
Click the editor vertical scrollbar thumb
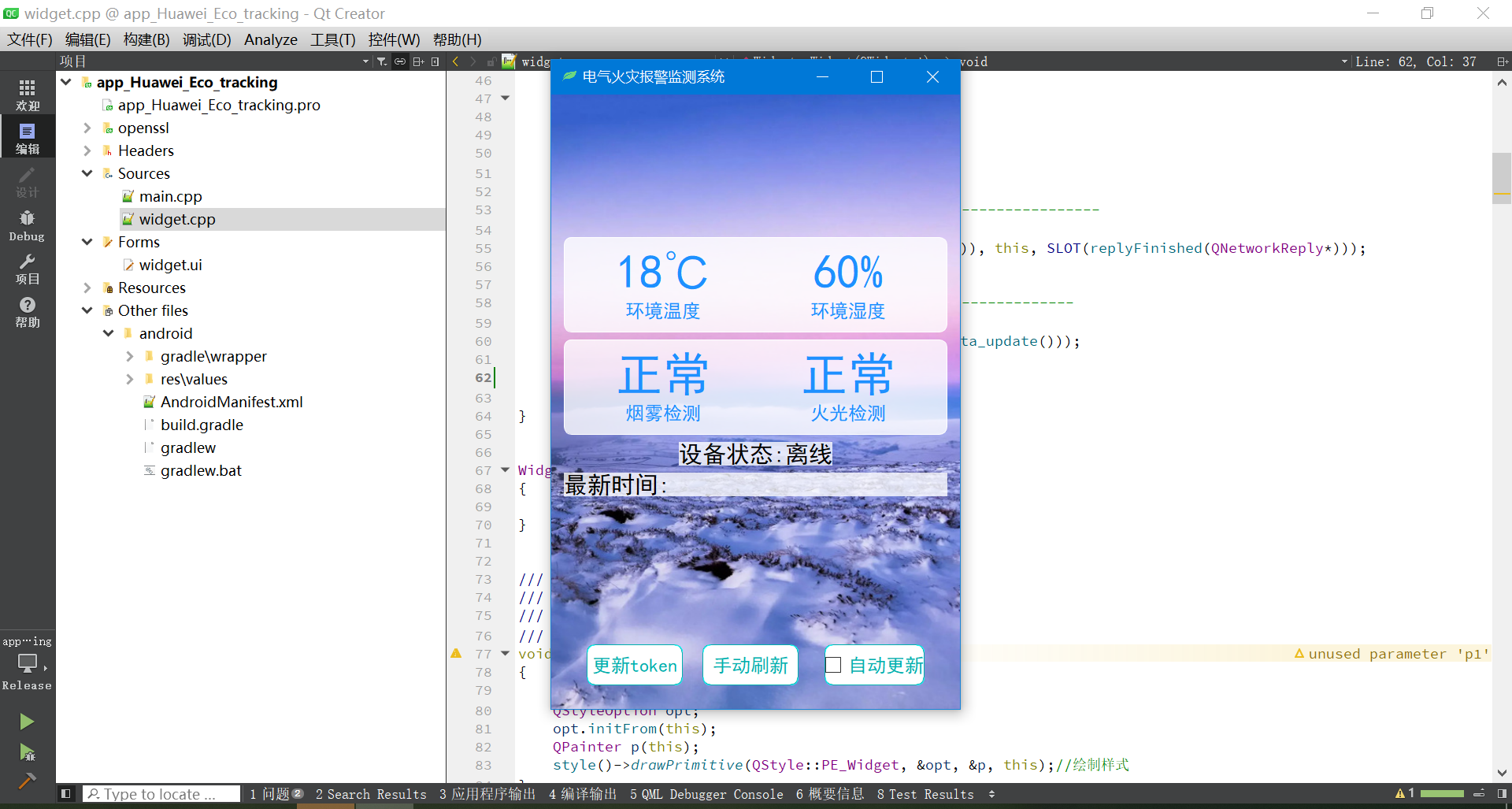click(1501, 177)
